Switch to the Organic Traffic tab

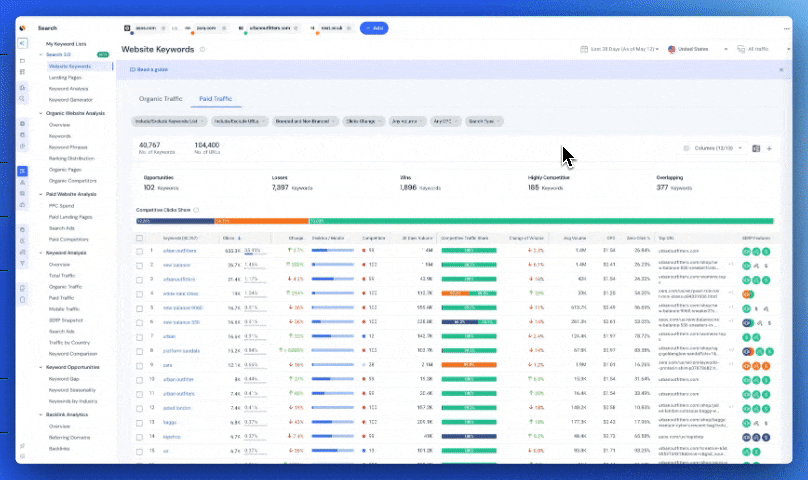click(160, 99)
